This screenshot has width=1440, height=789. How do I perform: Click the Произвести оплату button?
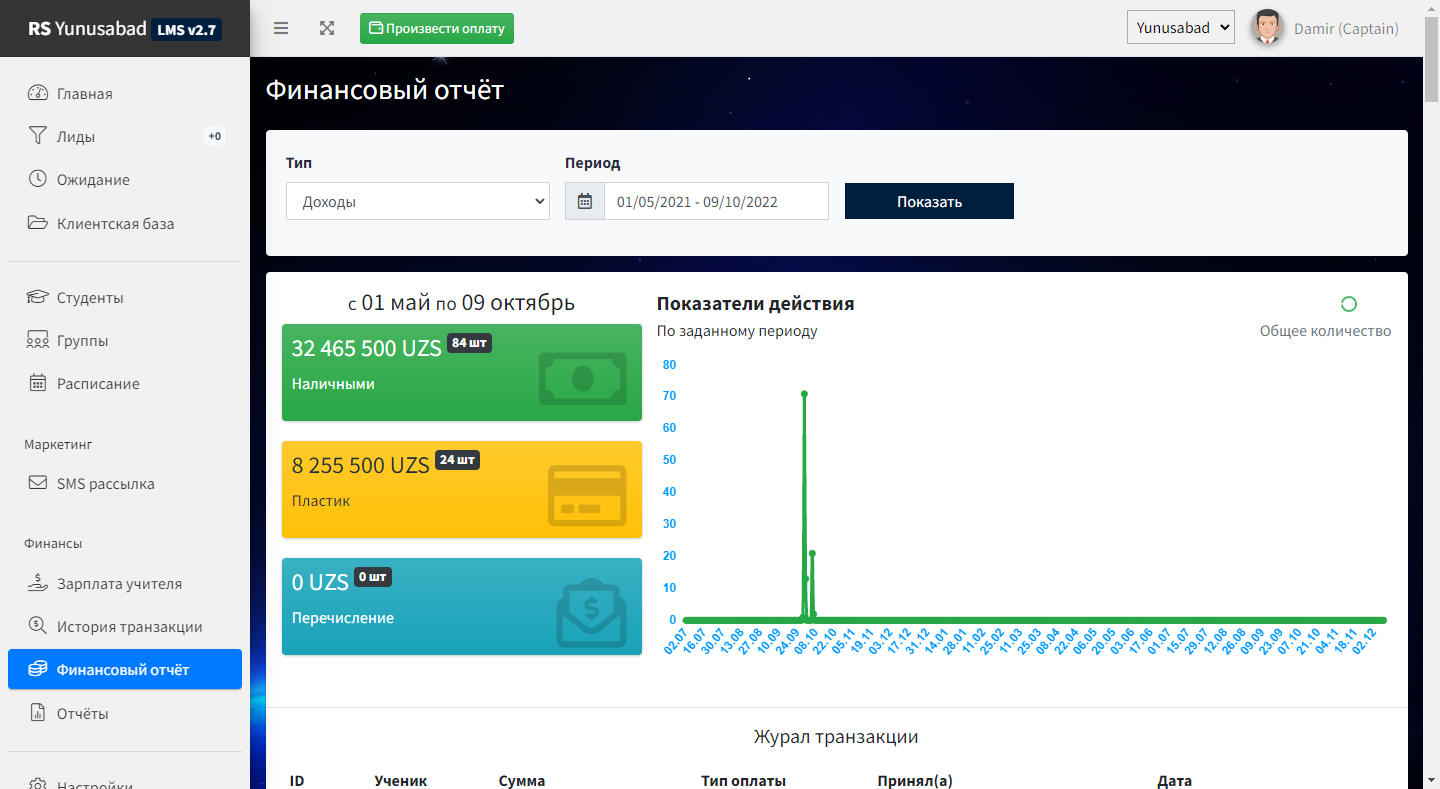437,28
